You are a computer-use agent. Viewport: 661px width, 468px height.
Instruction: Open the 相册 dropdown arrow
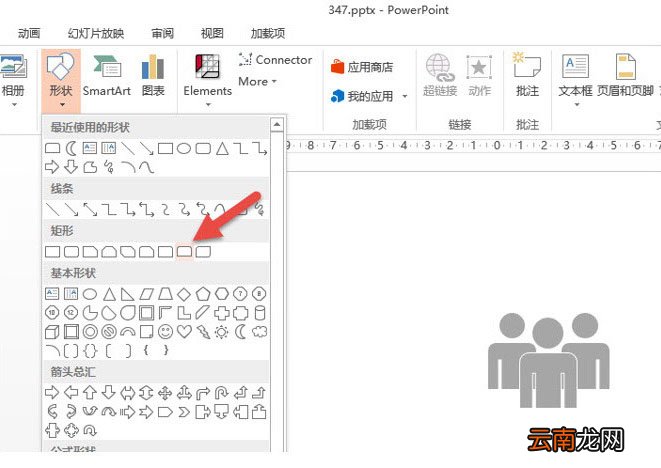coord(13,104)
